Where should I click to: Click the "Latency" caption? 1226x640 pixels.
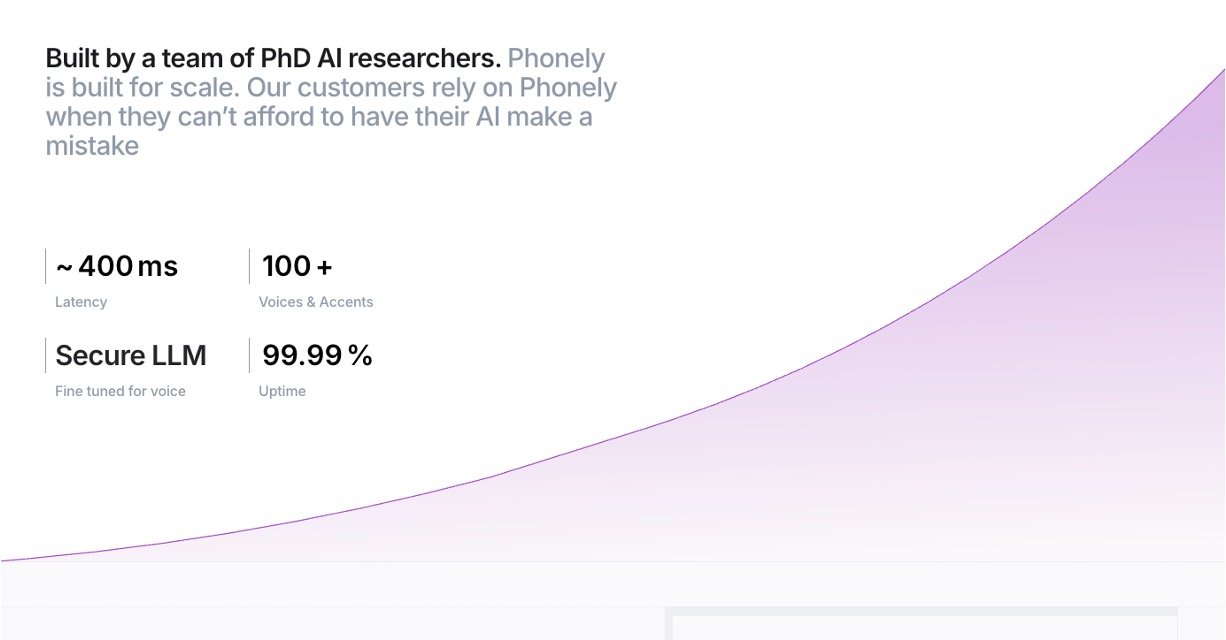(x=81, y=302)
